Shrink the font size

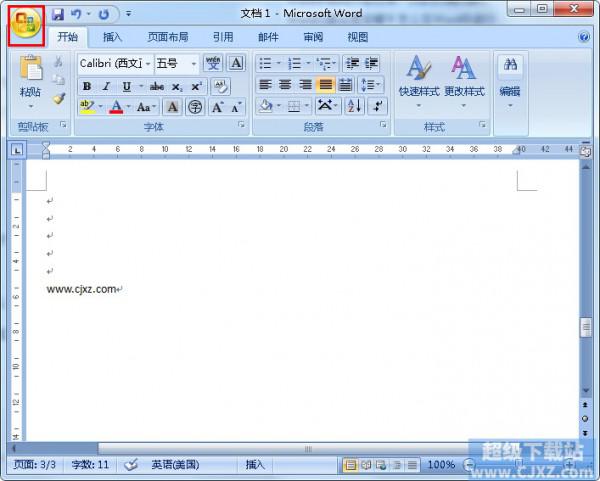[236, 107]
